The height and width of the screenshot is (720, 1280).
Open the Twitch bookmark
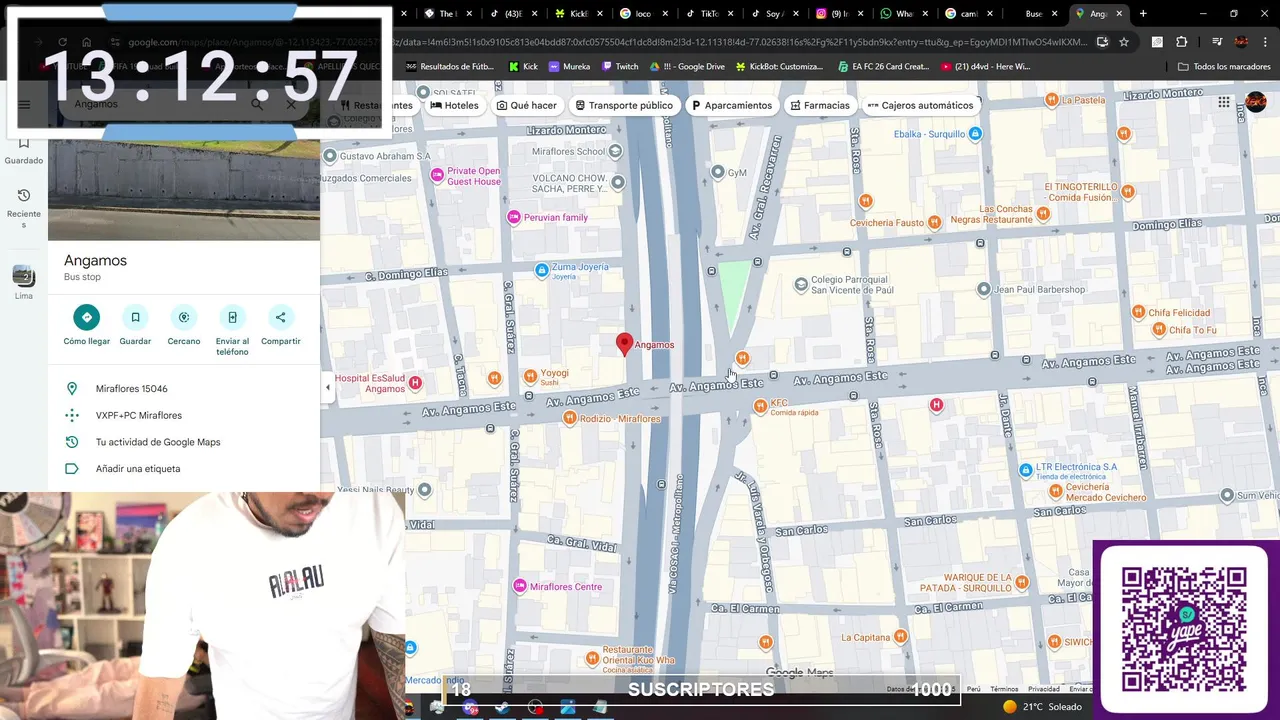(619, 66)
